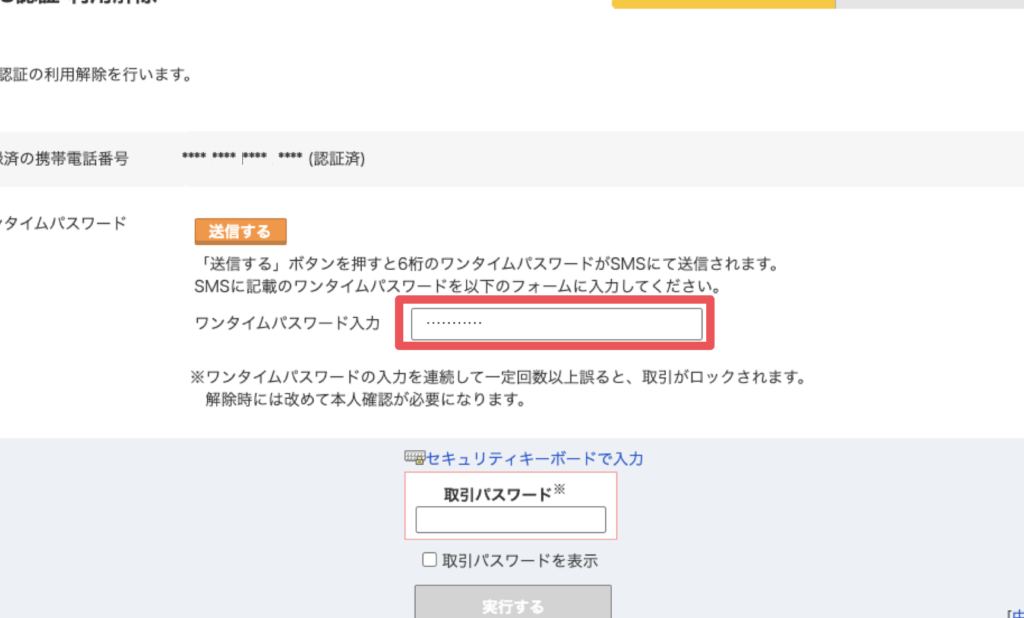Click the security keyboard icon

click(414, 457)
